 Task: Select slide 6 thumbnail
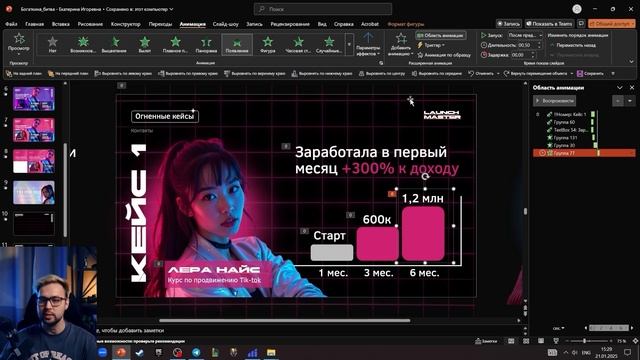[x=33, y=99]
